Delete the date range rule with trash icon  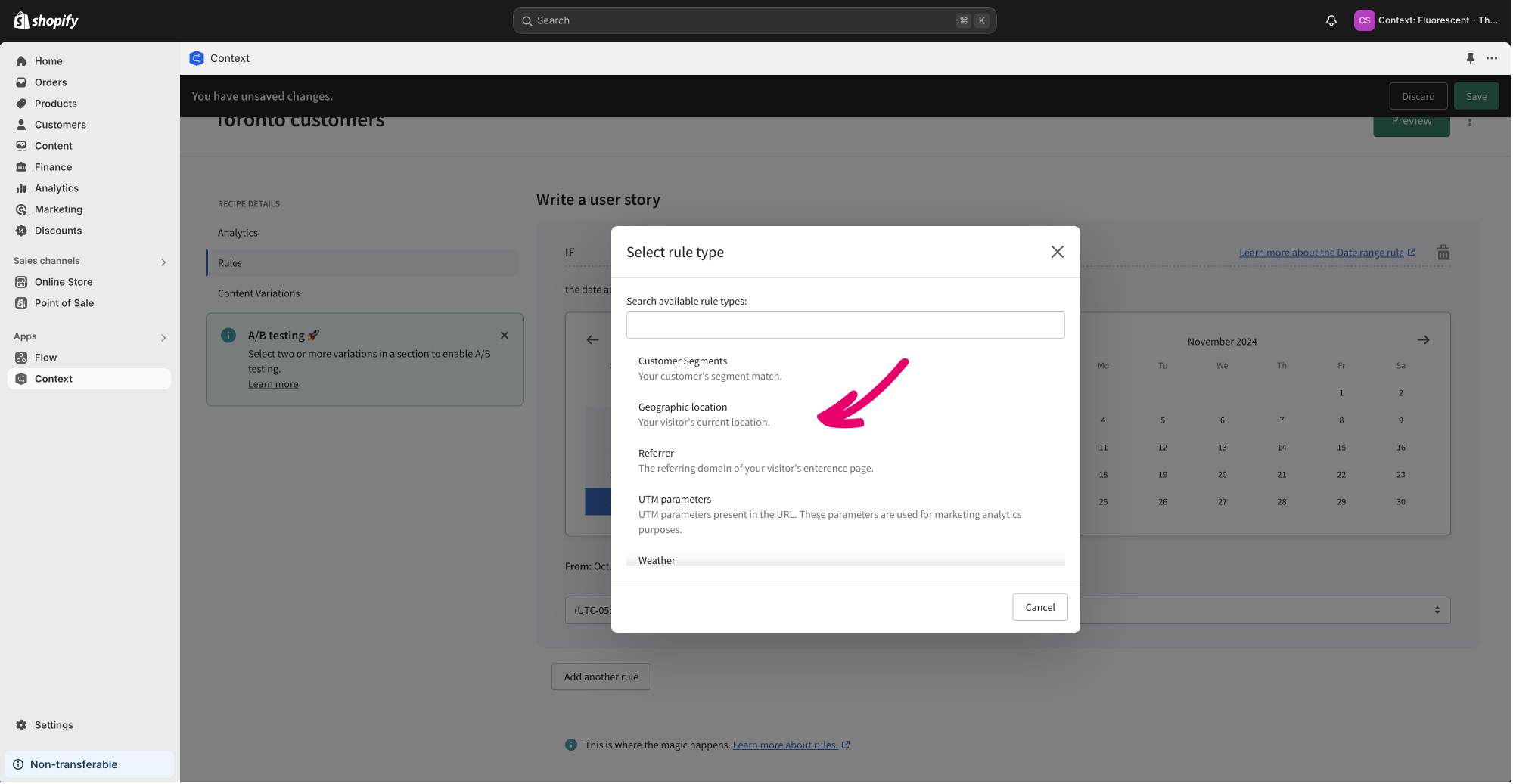1443,253
